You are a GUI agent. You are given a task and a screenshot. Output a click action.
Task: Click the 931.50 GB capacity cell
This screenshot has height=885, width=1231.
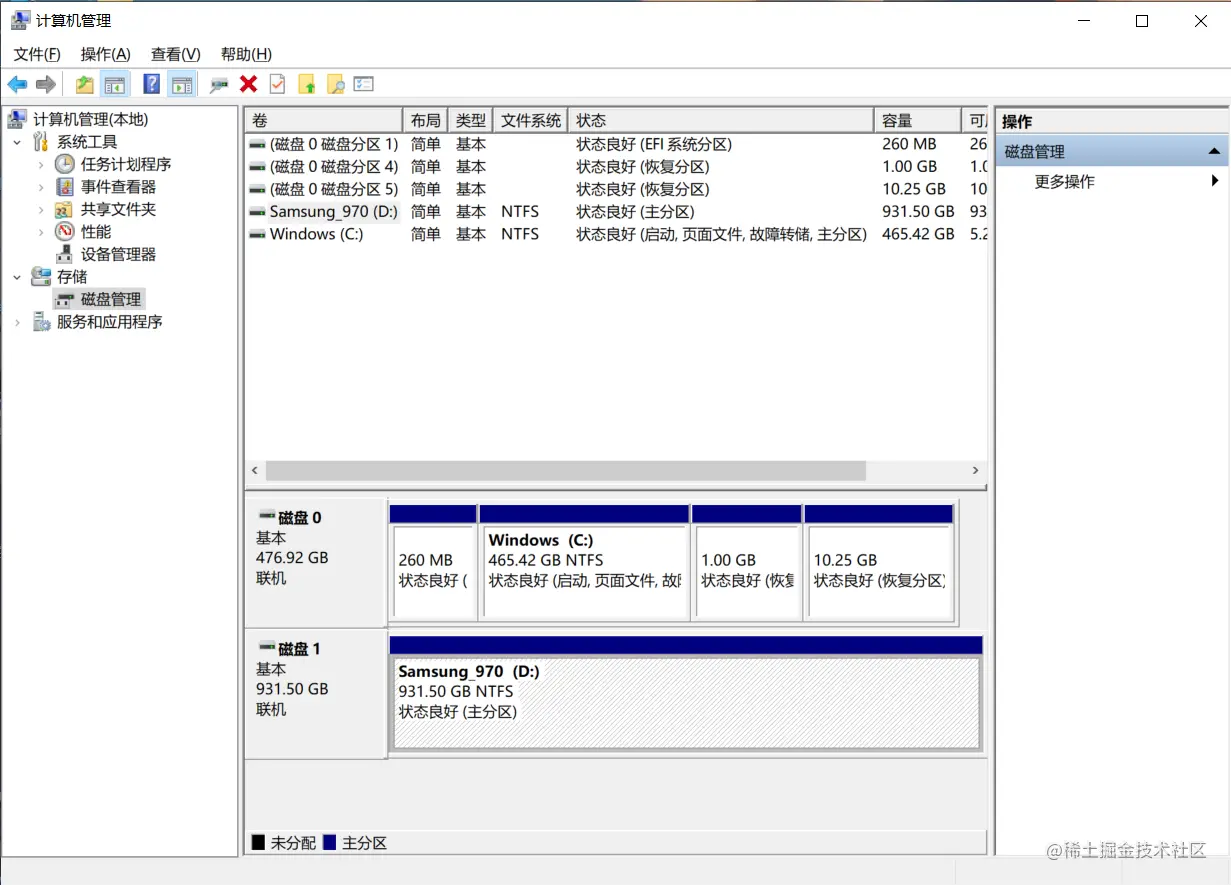(x=918, y=212)
